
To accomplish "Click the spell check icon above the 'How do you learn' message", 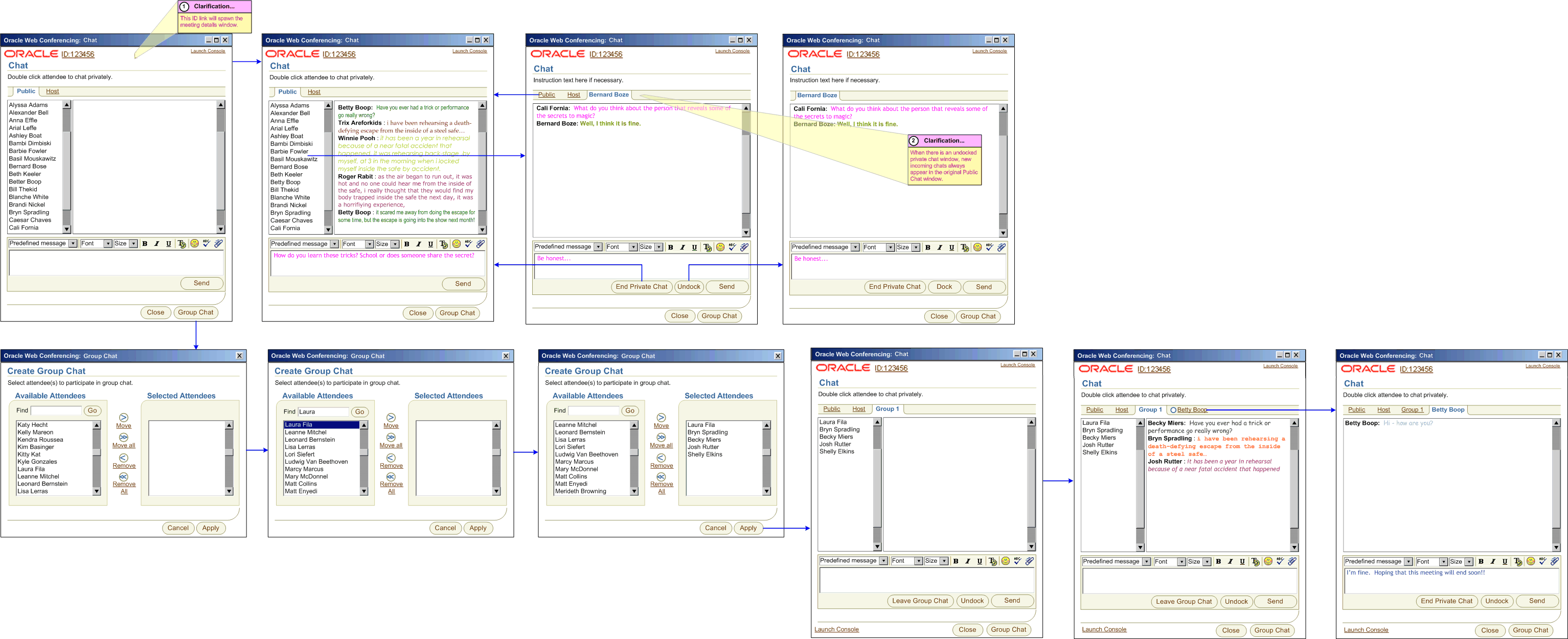I will (469, 243).
